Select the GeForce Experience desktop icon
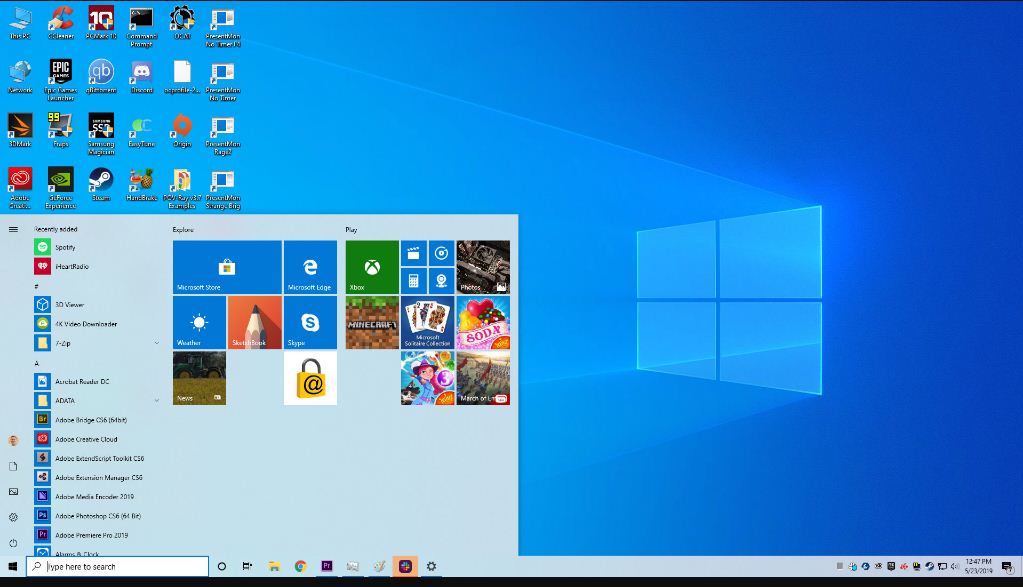The height and width of the screenshot is (587, 1023). click(61, 188)
